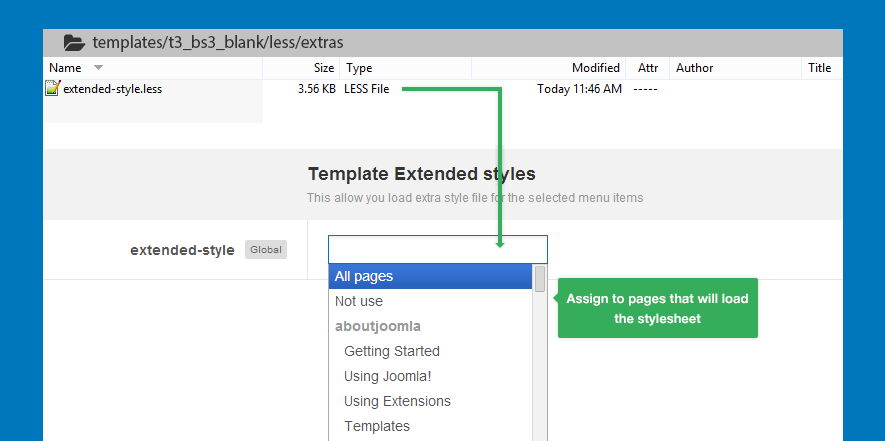Select "Using Joomla!" from the list

(388, 376)
